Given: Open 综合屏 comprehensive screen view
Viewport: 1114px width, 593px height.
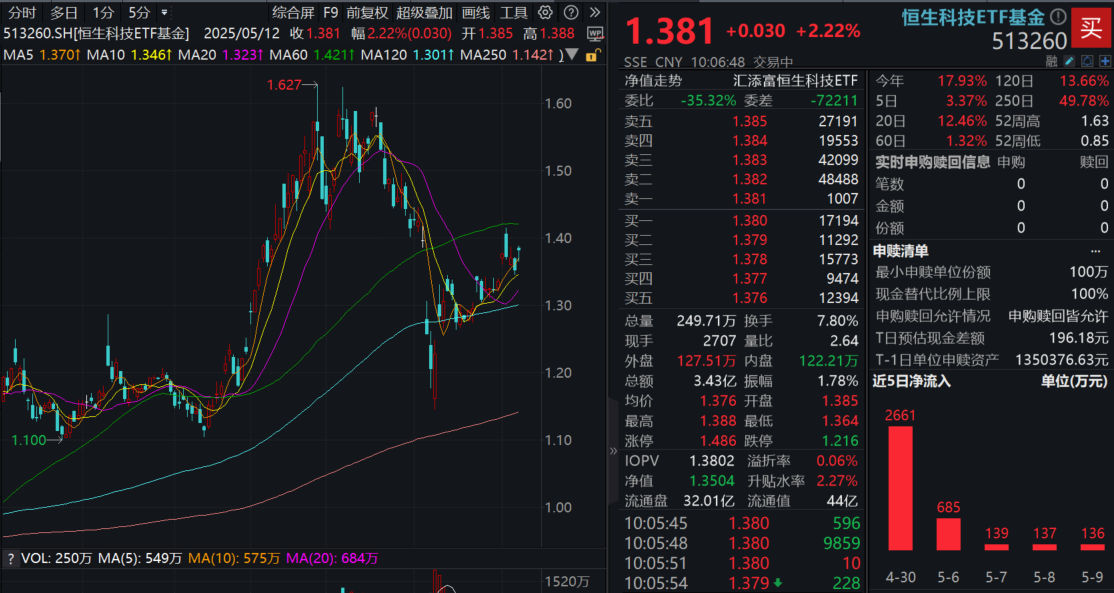Looking at the screenshot, I should point(293,13).
